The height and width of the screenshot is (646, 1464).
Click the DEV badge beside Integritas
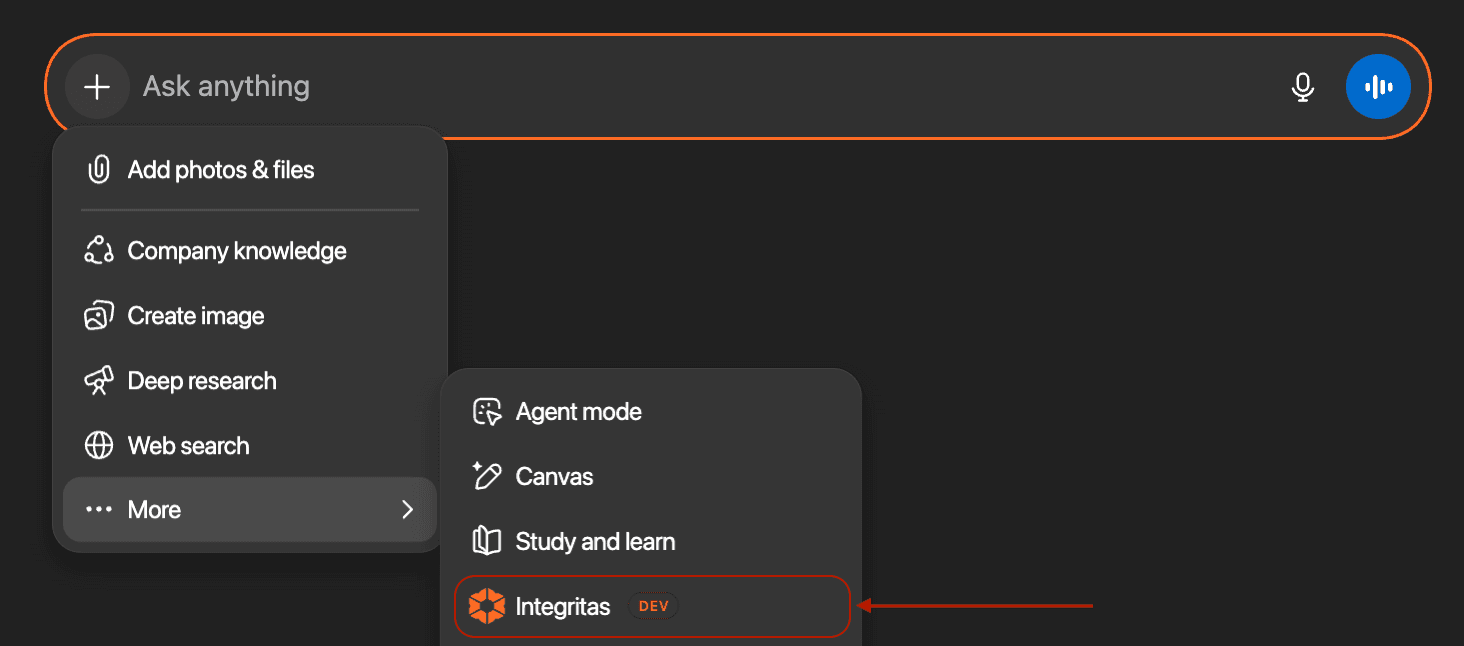[x=653, y=606]
